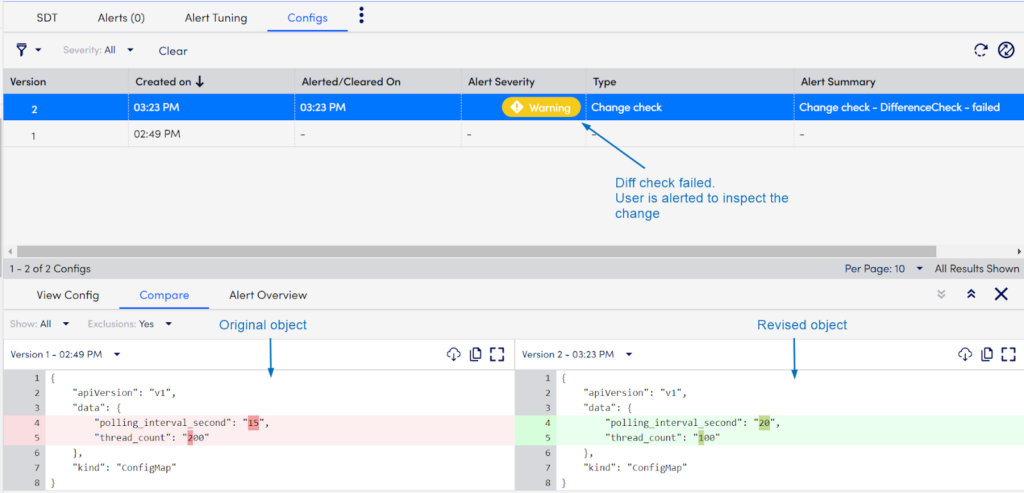Open the Alert Tuning tab
The image size is (1024, 493).
point(216,18)
